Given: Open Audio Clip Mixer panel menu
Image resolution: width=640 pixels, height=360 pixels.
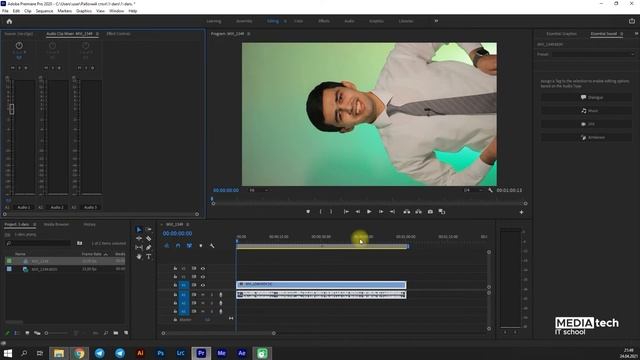Looking at the screenshot, I should pyautogui.click(x=97, y=34).
